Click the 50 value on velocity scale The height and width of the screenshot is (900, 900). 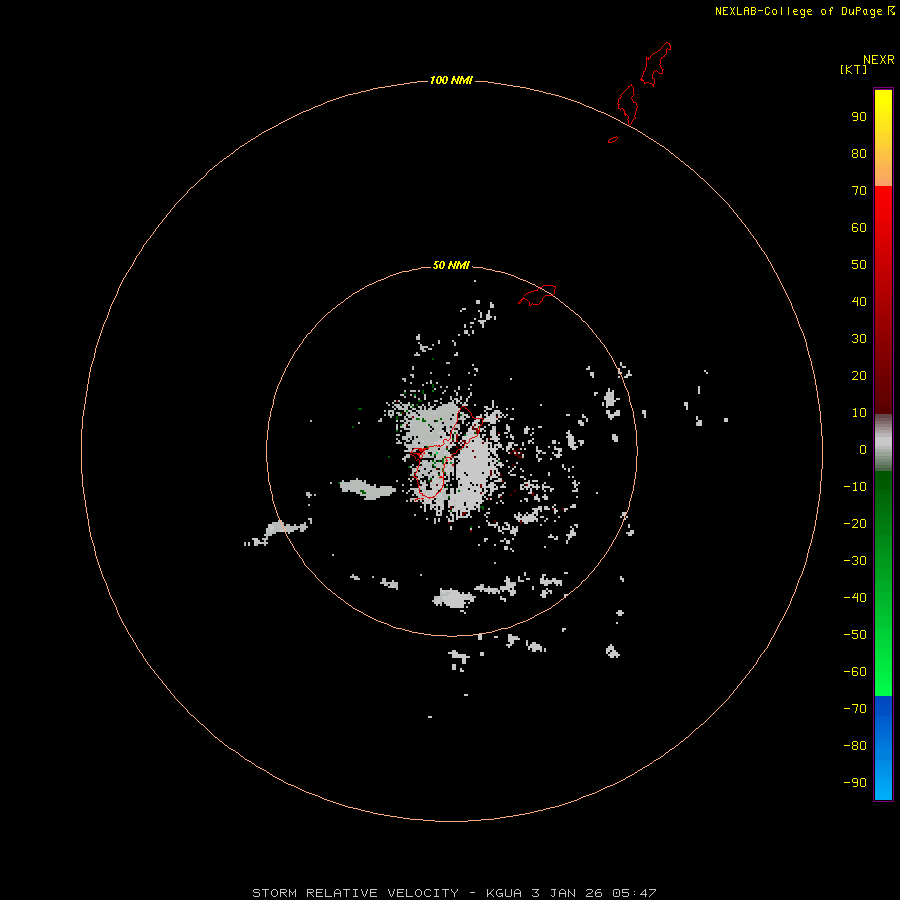(859, 265)
